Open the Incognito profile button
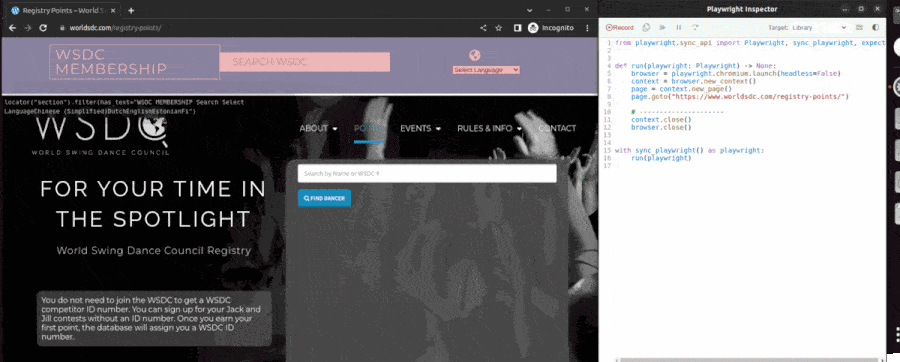900x362 pixels. pyautogui.click(x=551, y=28)
